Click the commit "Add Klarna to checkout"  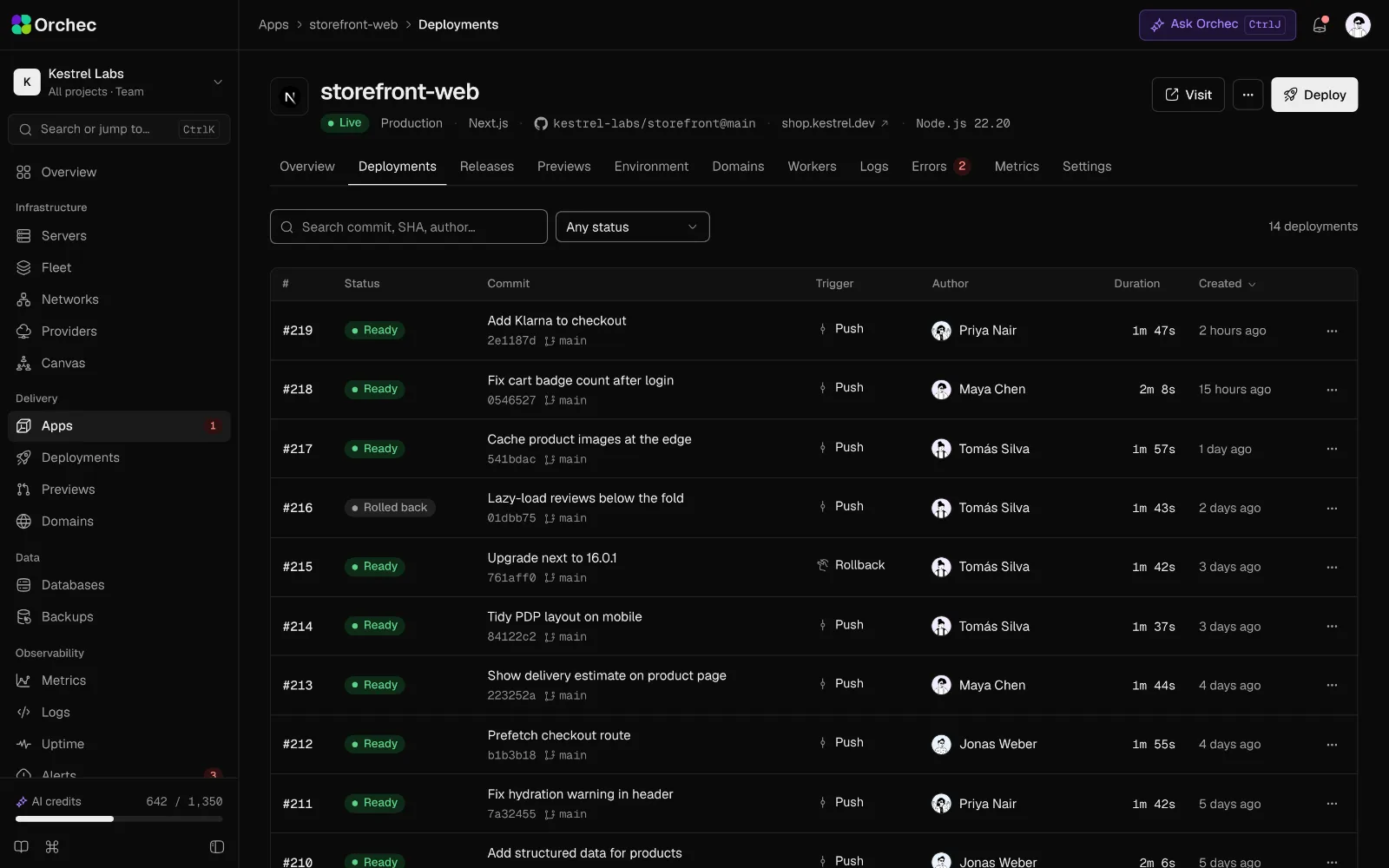tap(556, 320)
